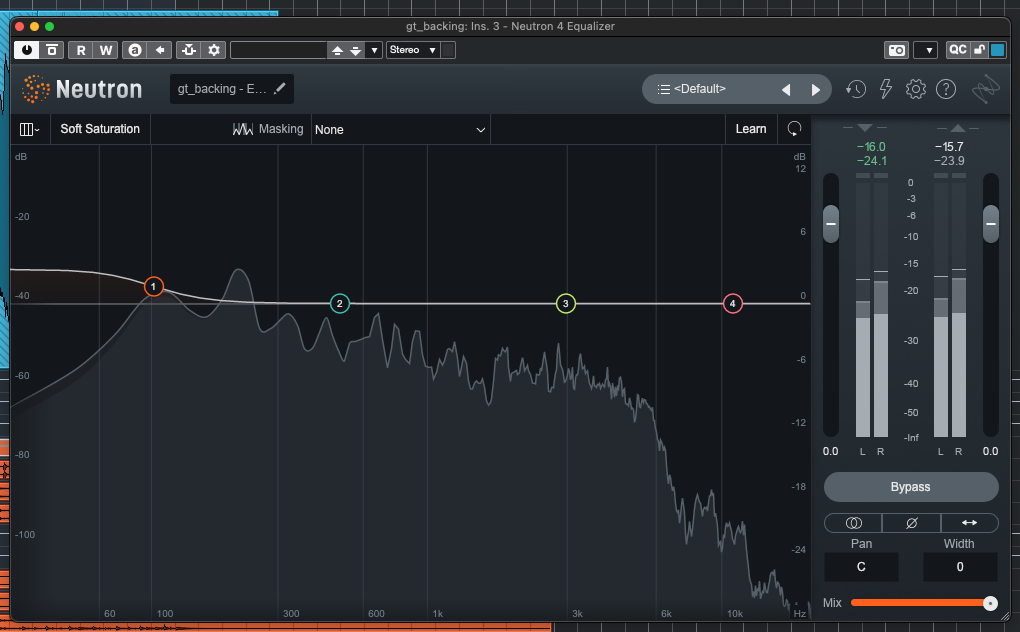
Task: Open Neutron options gear icon
Action: [x=915, y=89]
